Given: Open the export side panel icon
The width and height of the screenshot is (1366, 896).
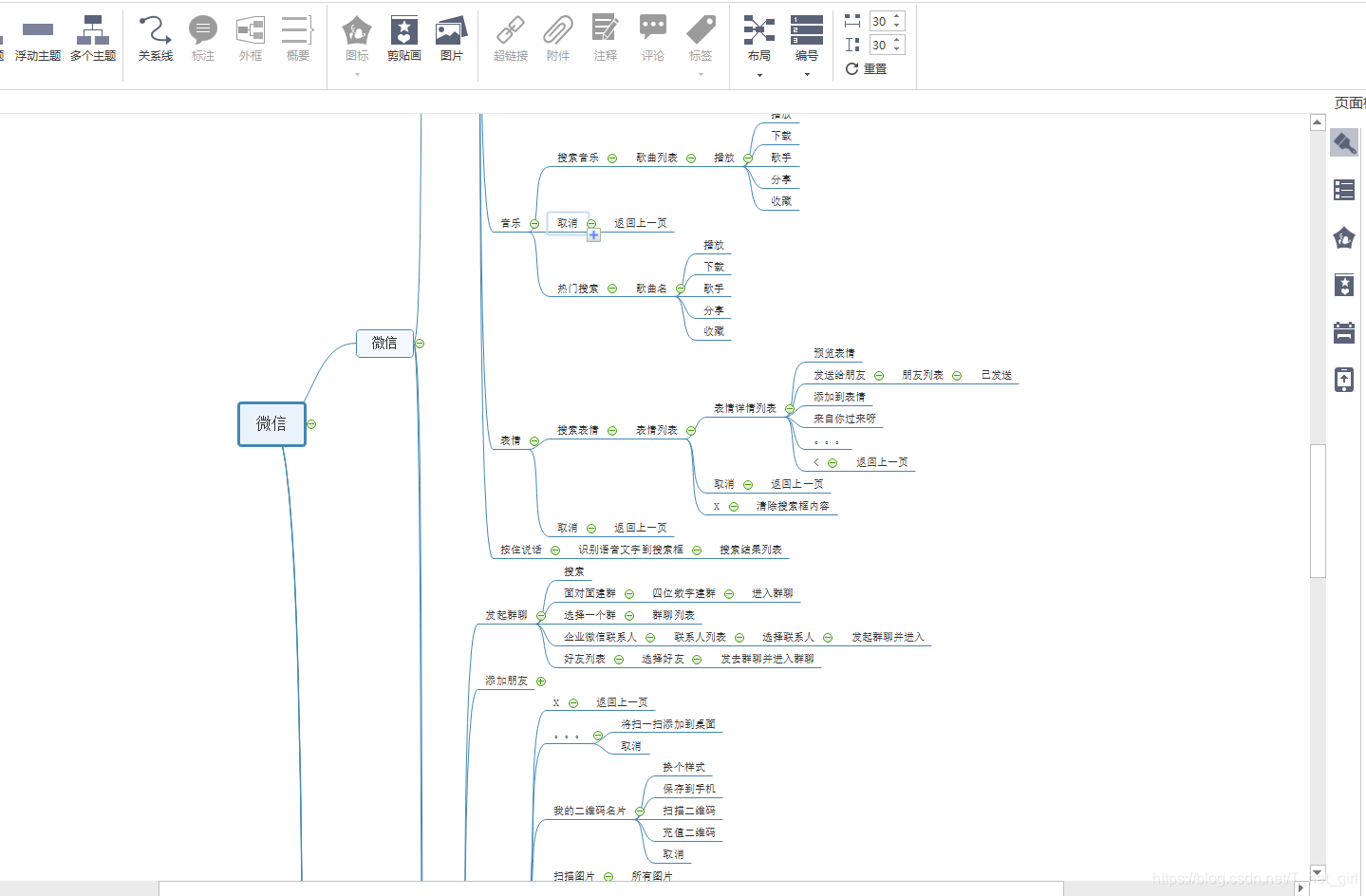Looking at the screenshot, I should click(1344, 380).
